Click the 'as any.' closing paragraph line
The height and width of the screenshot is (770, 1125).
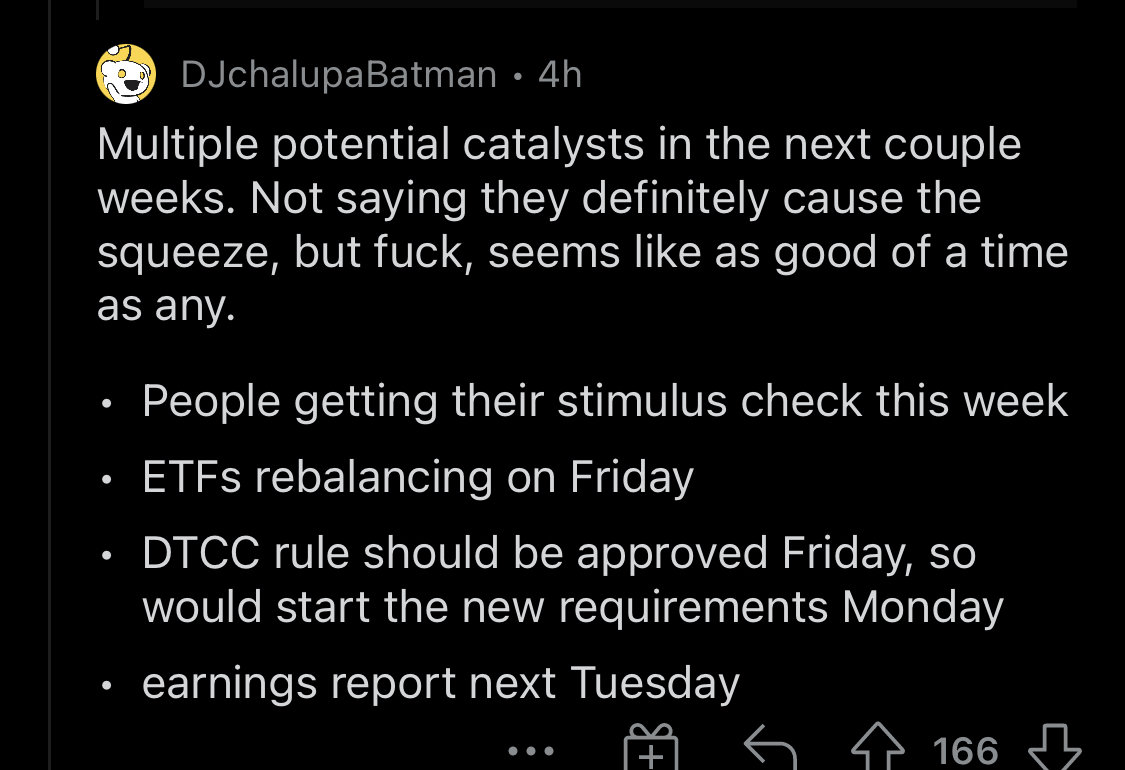[166, 306]
